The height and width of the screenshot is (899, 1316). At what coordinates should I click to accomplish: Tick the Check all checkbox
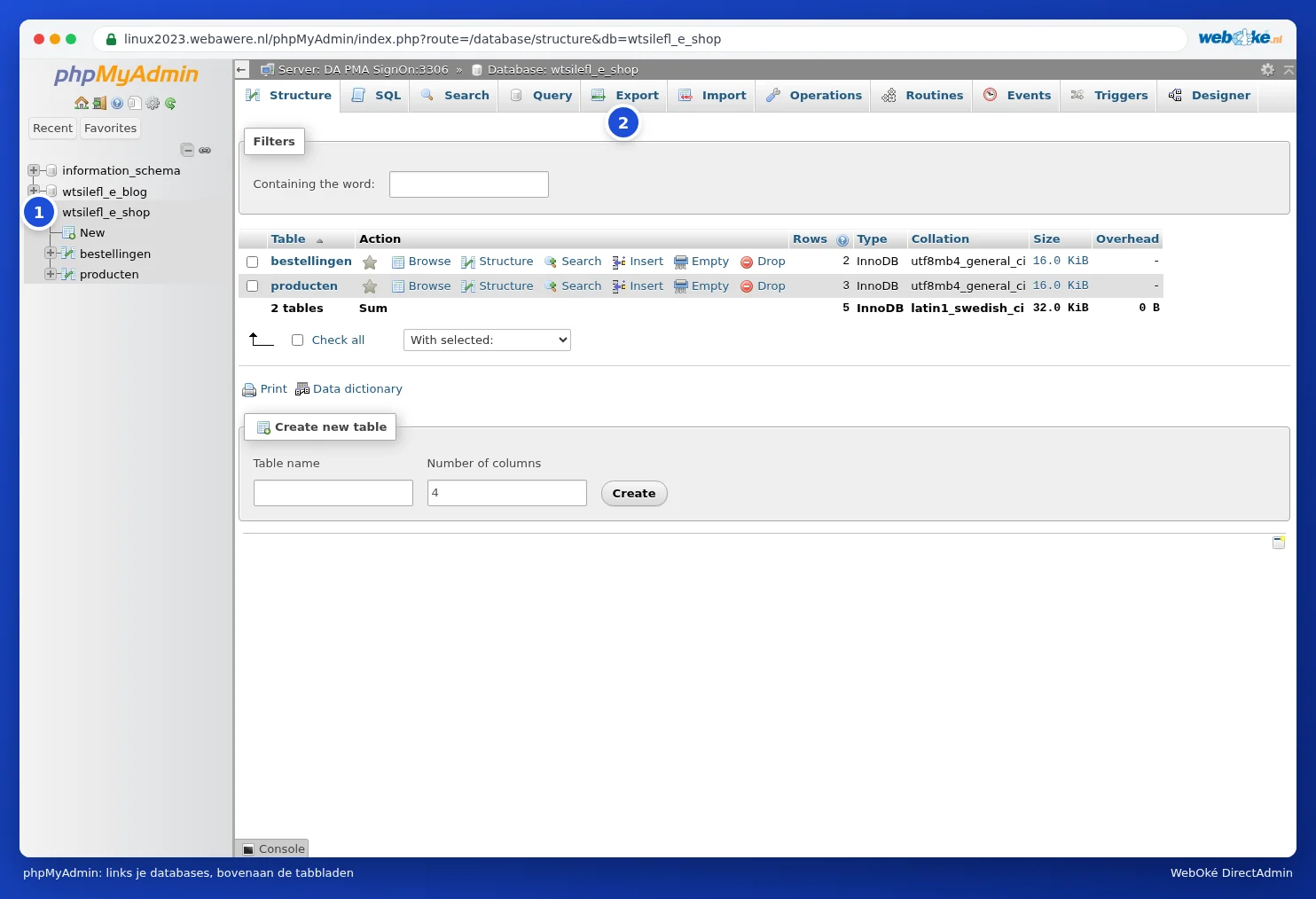click(297, 340)
